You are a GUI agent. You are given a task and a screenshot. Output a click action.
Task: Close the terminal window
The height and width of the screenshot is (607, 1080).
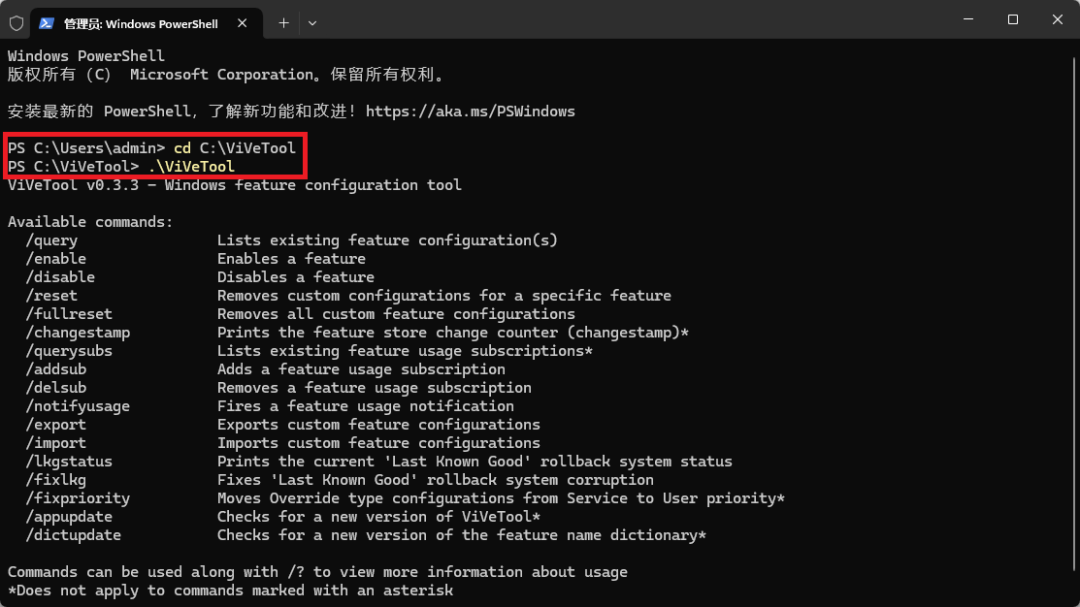coord(1058,19)
